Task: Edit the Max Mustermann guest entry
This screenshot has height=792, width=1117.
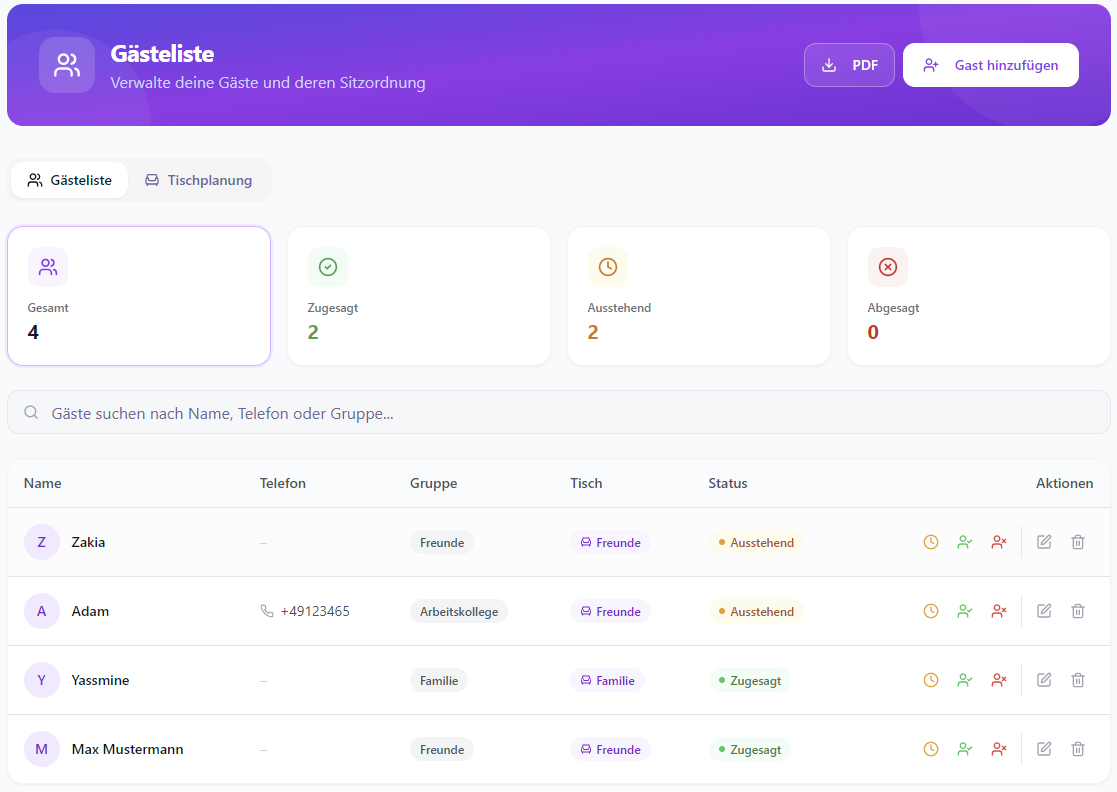Action: coord(1044,749)
